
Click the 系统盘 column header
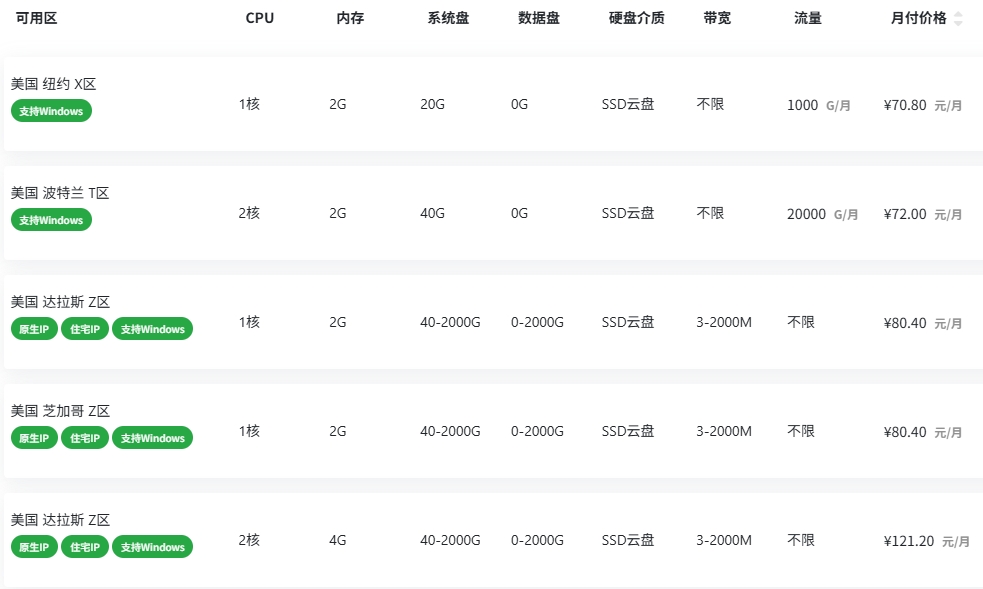(446, 17)
